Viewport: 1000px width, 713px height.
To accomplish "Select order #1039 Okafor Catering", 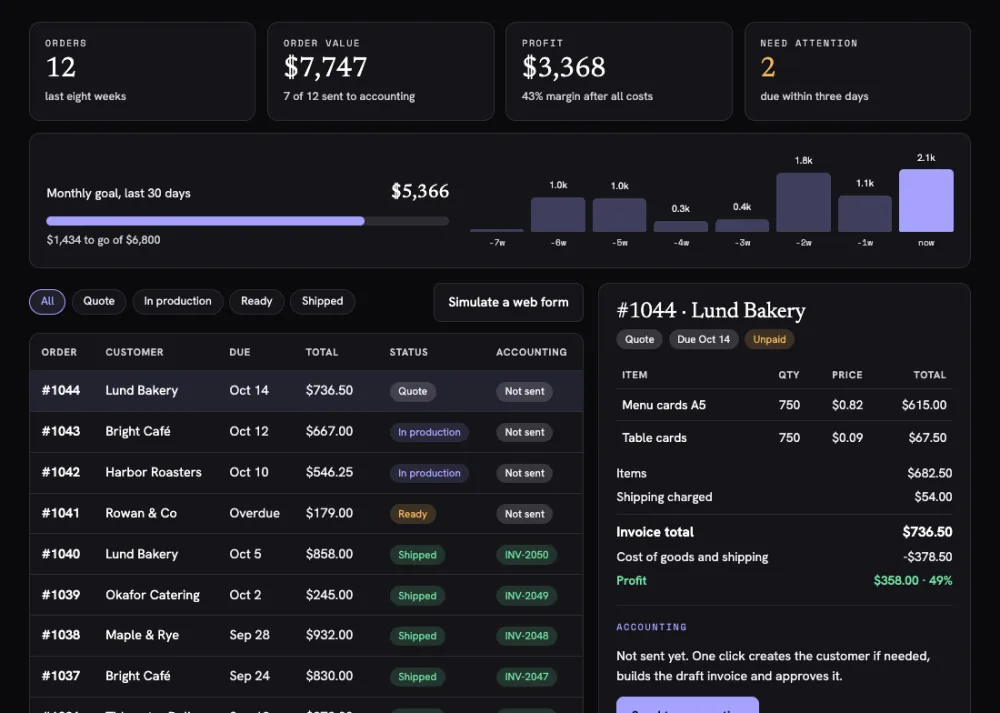I will click(x=306, y=595).
